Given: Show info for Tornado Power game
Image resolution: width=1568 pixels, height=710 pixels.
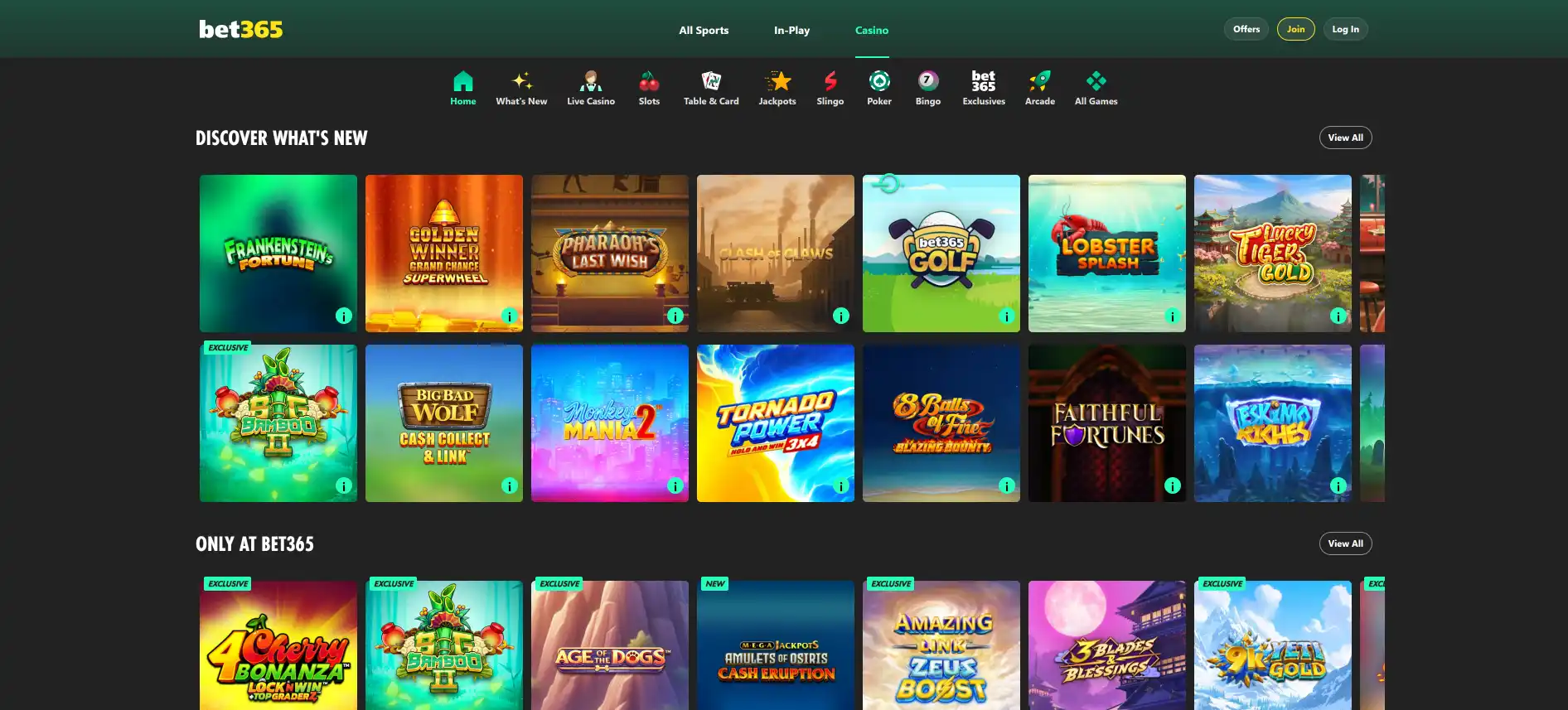Looking at the screenshot, I should click(841, 485).
